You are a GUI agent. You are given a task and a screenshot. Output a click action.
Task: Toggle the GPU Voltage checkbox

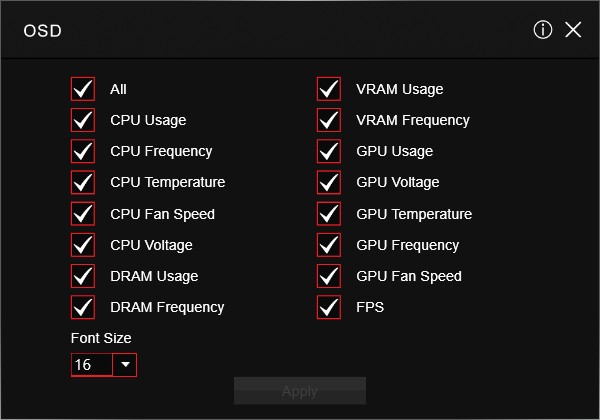click(x=329, y=182)
